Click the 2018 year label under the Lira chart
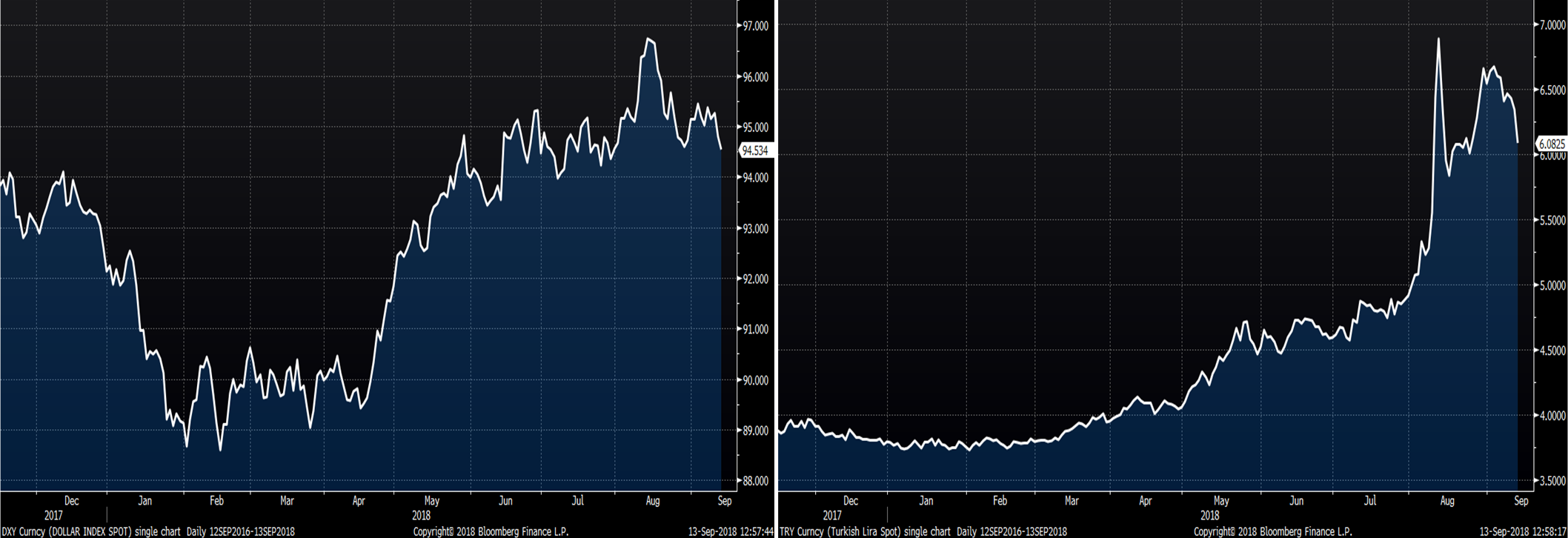This screenshot has height=538, width=1568. point(1209,515)
